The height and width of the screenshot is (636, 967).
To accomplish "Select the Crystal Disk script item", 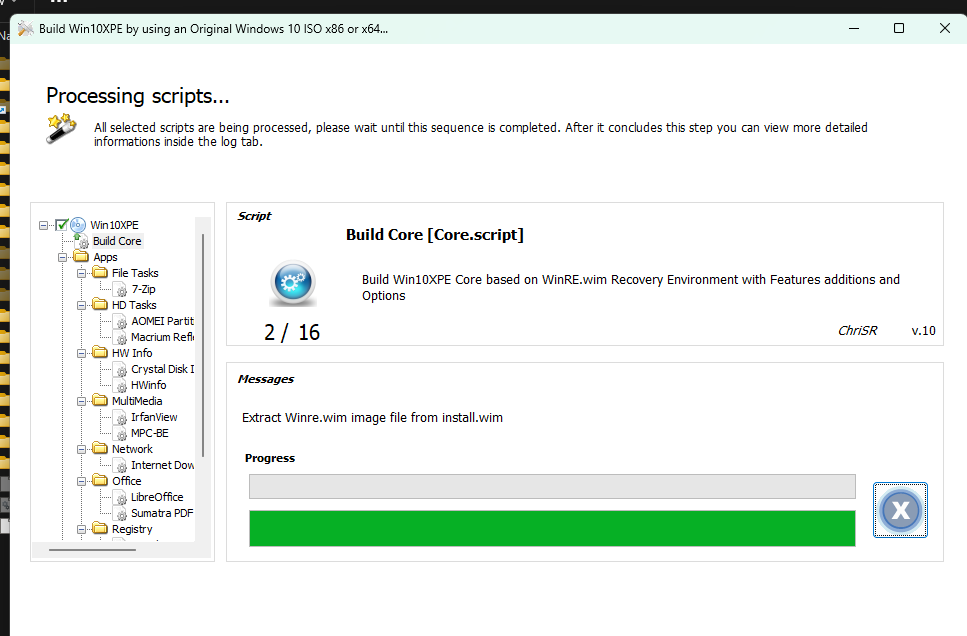I will pyautogui.click(x=162, y=369).
